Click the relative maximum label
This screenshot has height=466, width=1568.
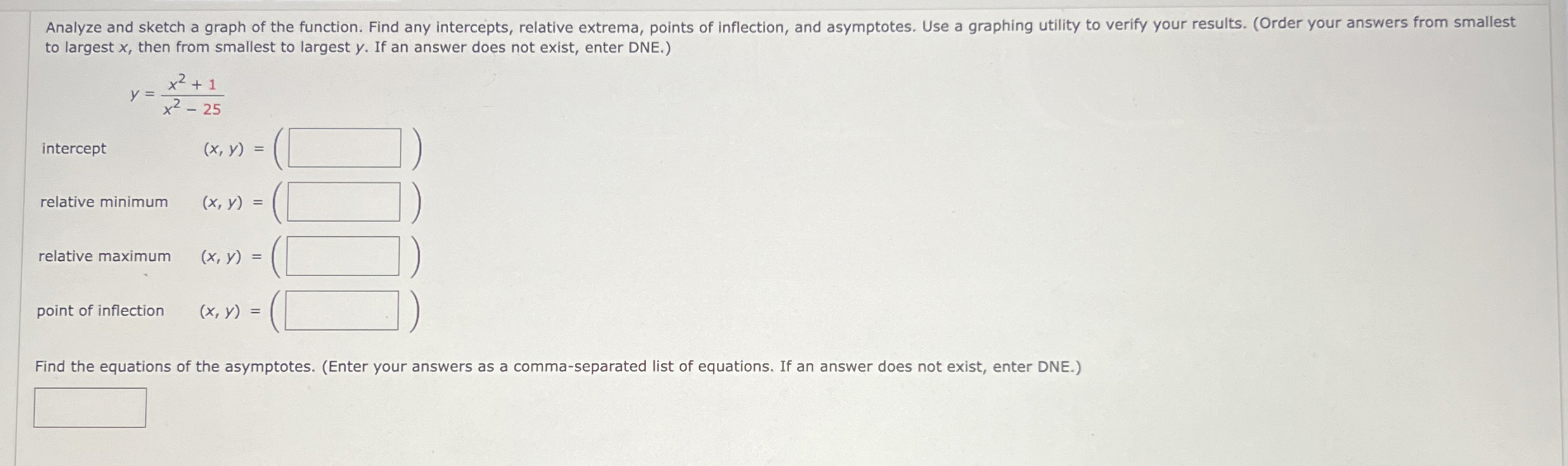pos(105,256)
